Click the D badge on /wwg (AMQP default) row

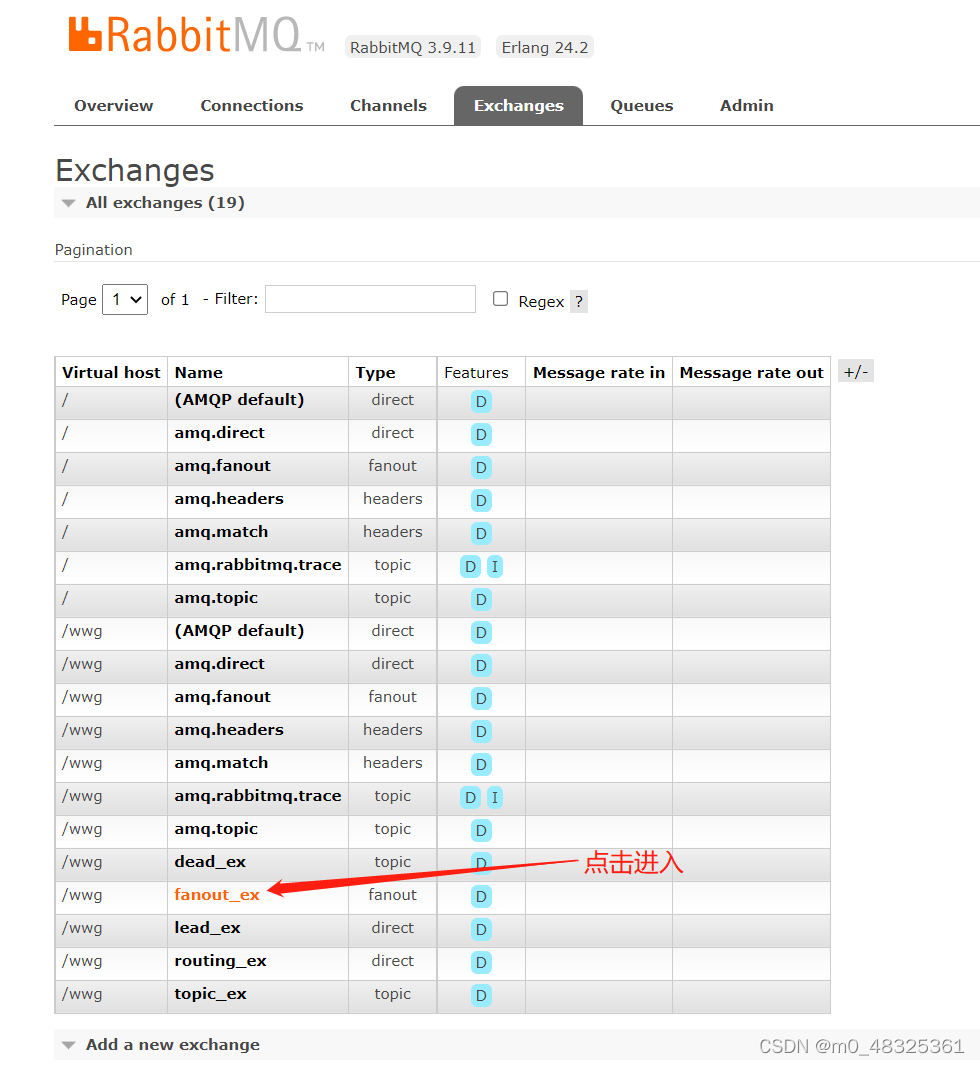pyautogui.click(x=481, y=632)
